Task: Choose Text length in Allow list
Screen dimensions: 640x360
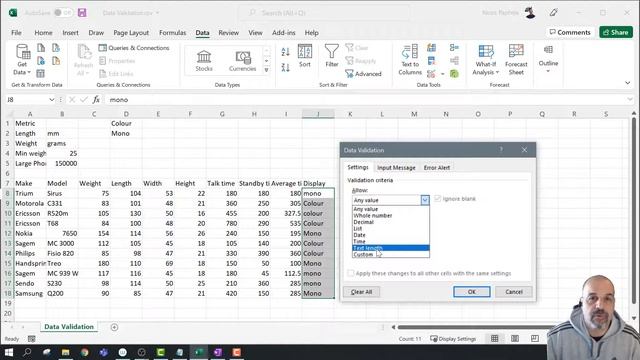Action: coord(391,248)
